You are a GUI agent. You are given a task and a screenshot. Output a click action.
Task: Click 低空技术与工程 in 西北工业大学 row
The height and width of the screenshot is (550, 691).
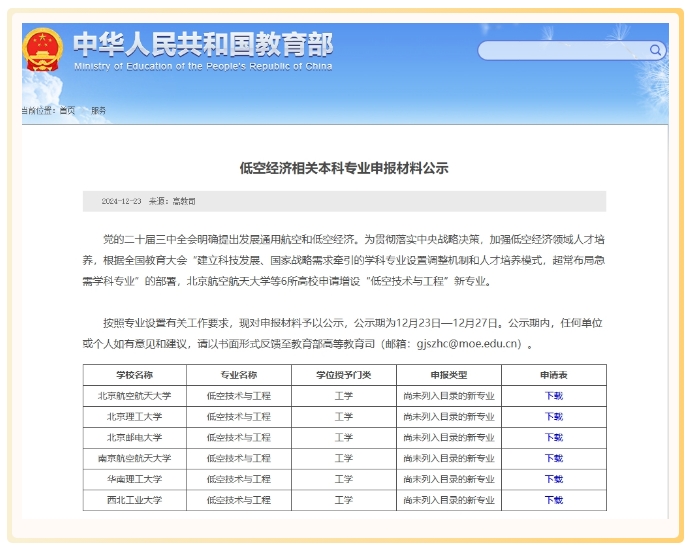(239, 500)
